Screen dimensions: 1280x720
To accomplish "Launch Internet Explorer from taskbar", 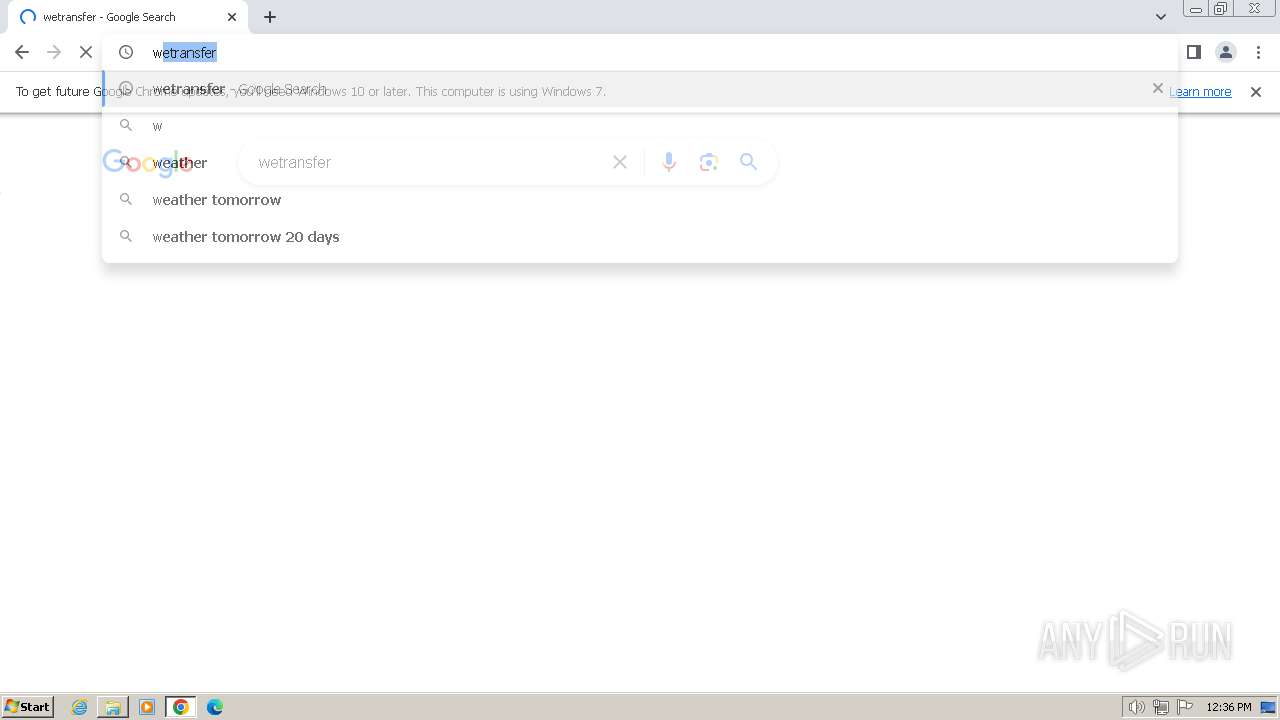I will tap(80, 707).
